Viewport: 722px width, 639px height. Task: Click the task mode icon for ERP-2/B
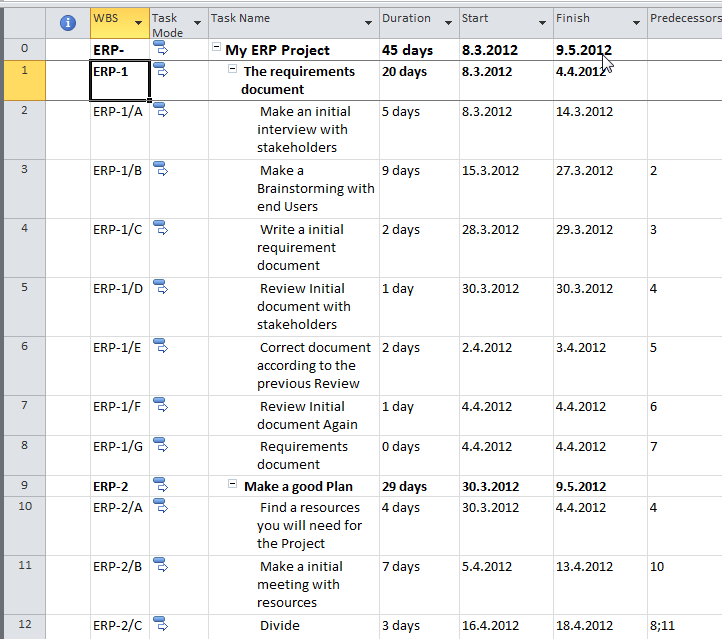(x=161, y=565)
